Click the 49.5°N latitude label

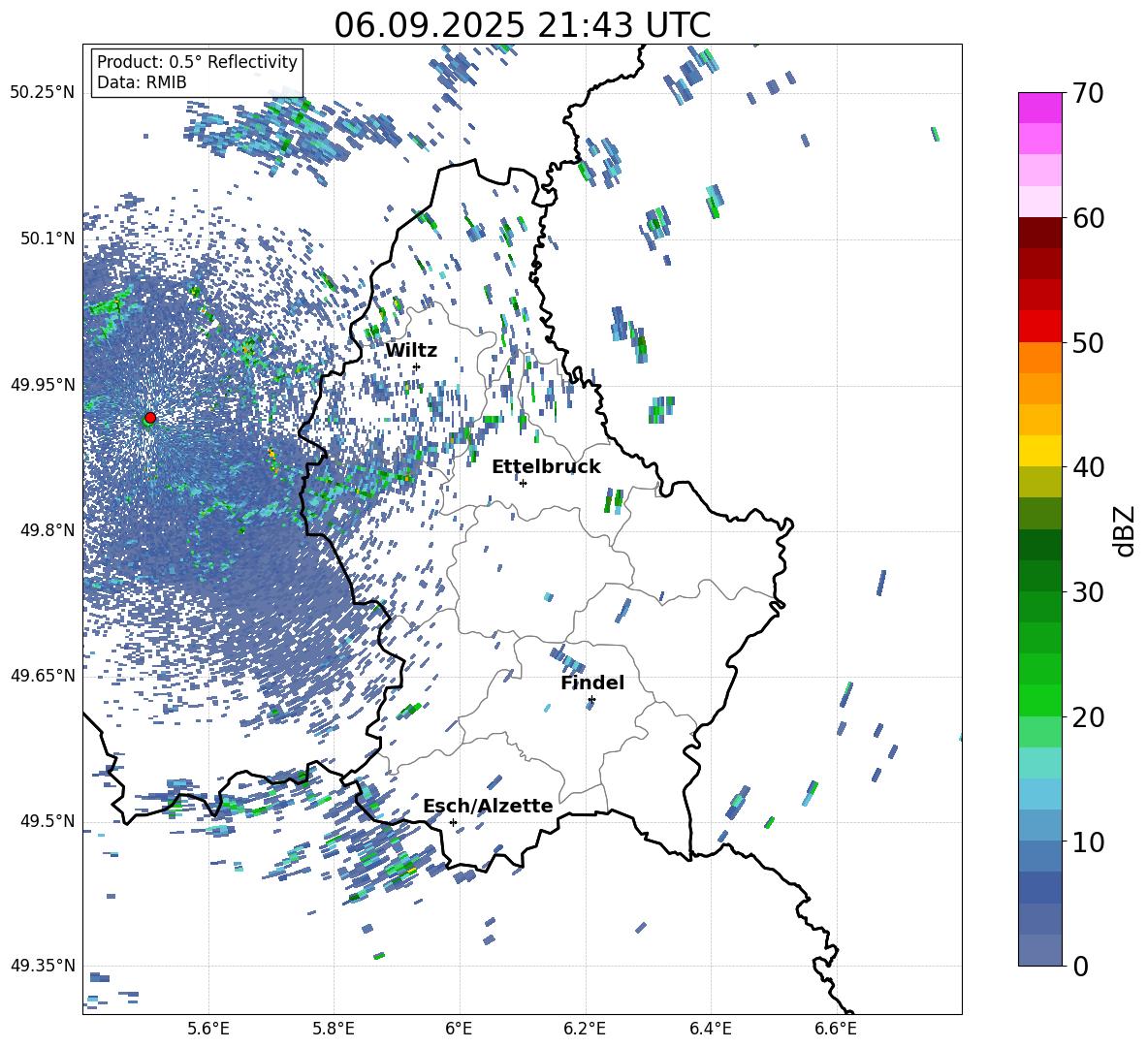(x=48, y=821)
